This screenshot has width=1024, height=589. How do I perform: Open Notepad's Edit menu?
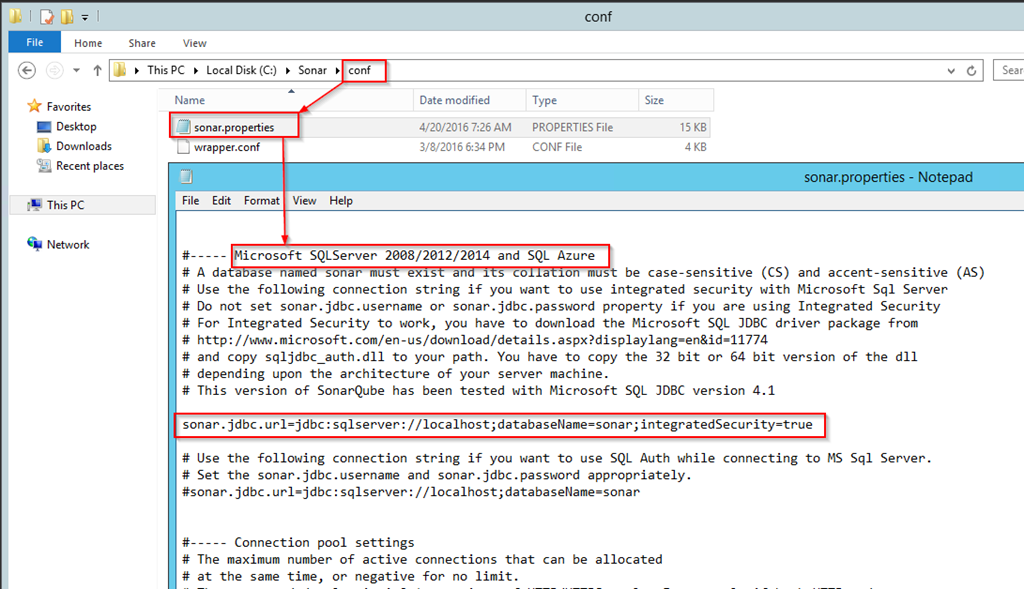[221, 200]
